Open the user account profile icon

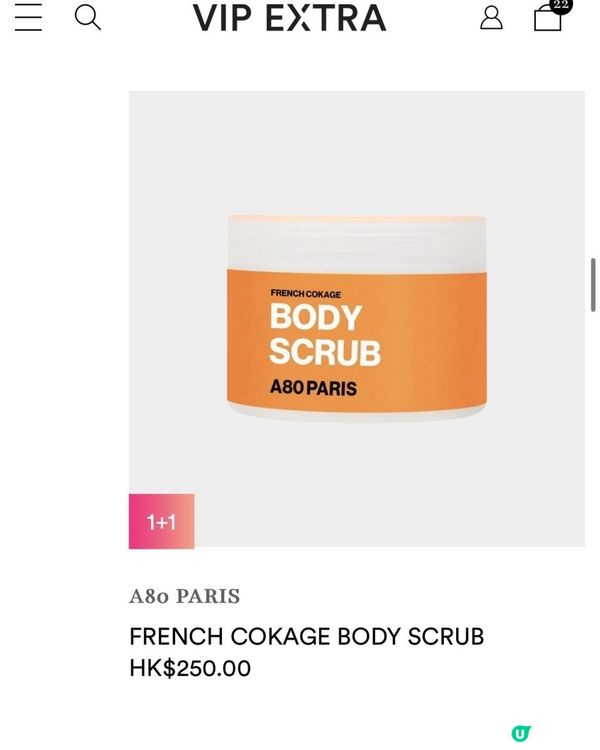point(491,18)
